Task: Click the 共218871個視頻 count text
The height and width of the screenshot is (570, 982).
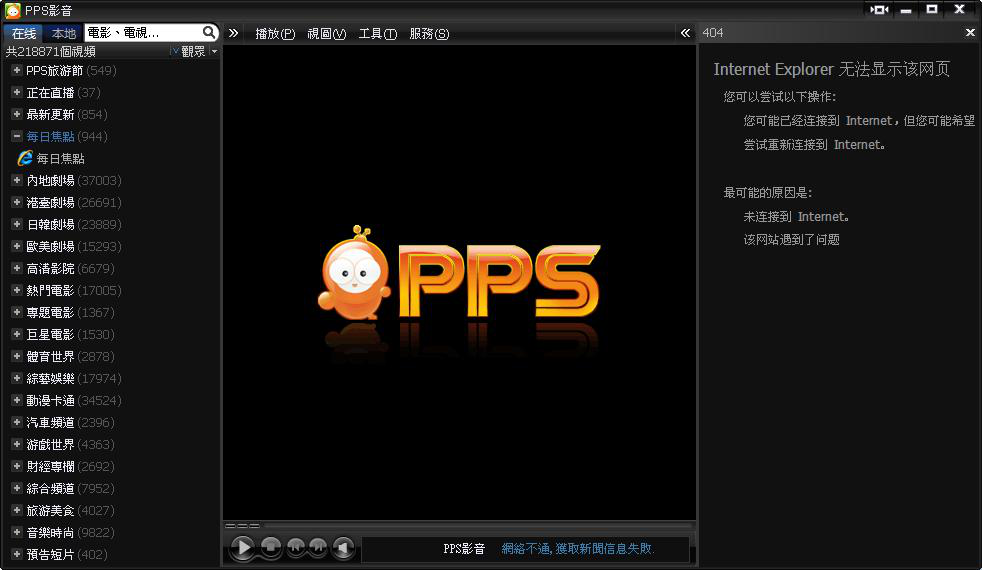Action: click(x=51, y=51)
